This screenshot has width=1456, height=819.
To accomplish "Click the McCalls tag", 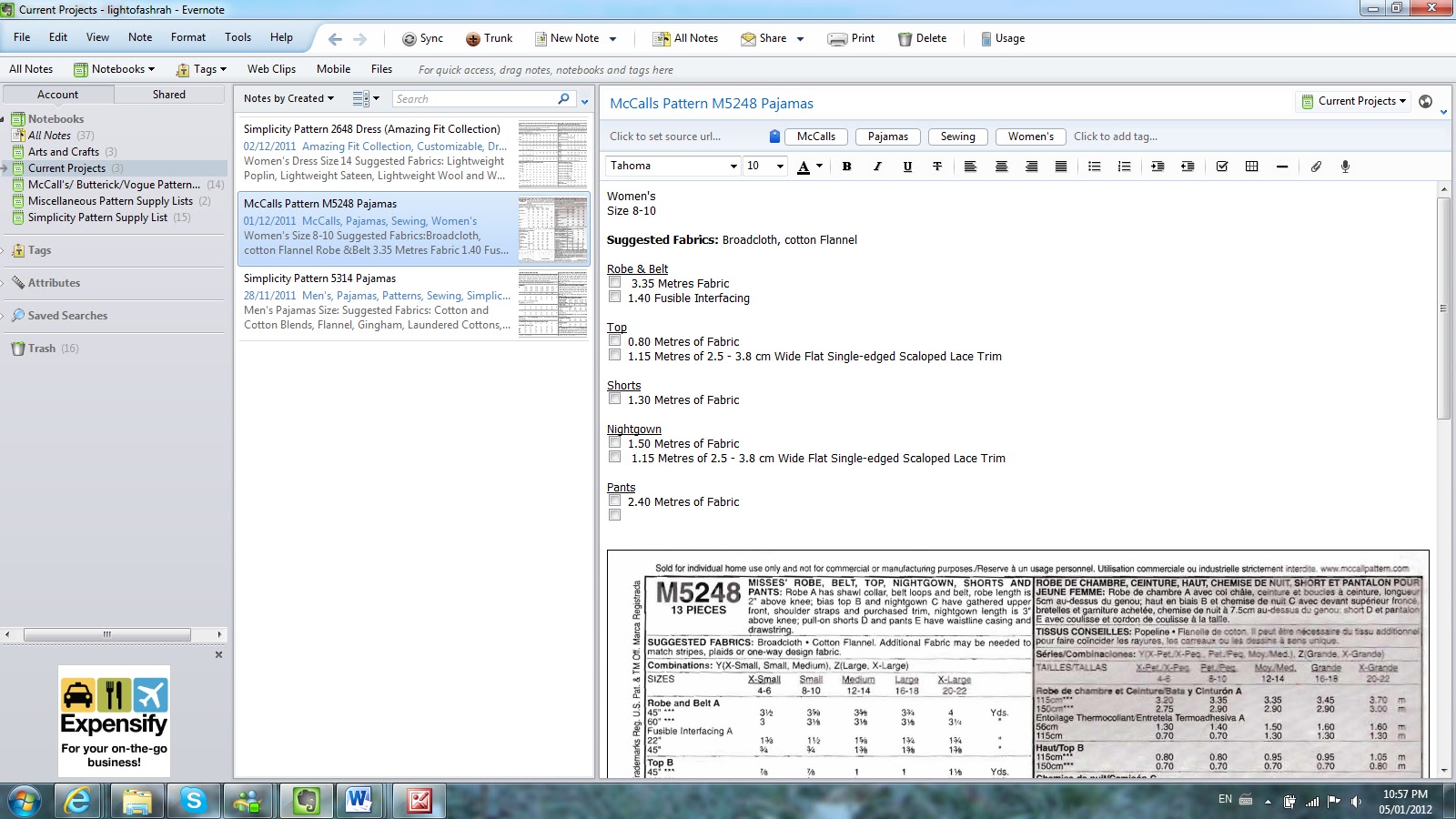I will [816, 136].
